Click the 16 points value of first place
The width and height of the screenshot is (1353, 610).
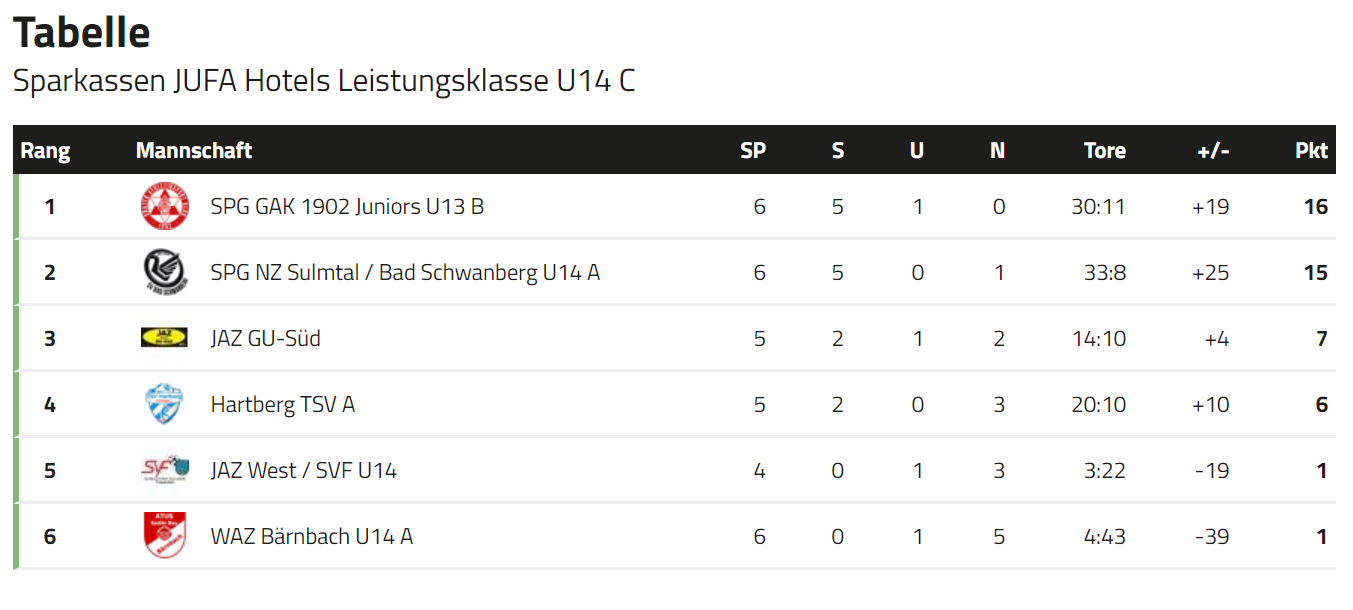pyautogui.click(x=1316, y=207)
